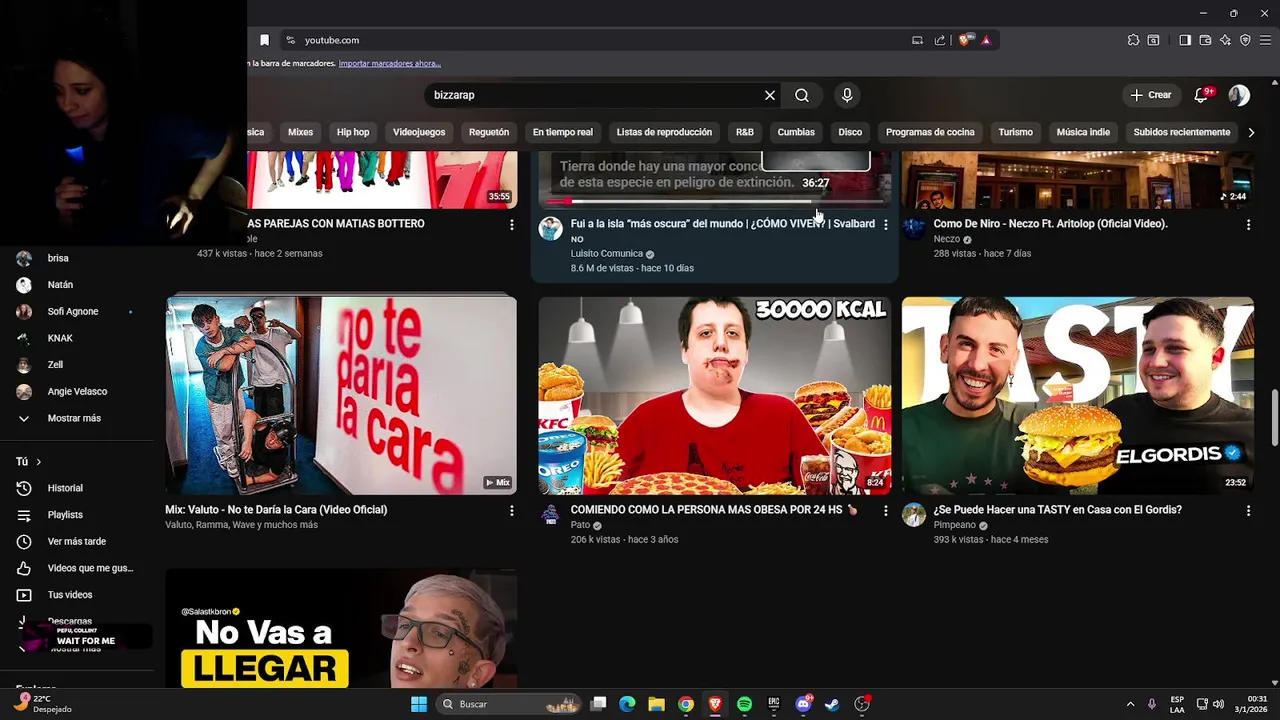Toggle the browser sidebar panel icon
The height and width of the screenshot is (720, 1280).
point(1185,40)
